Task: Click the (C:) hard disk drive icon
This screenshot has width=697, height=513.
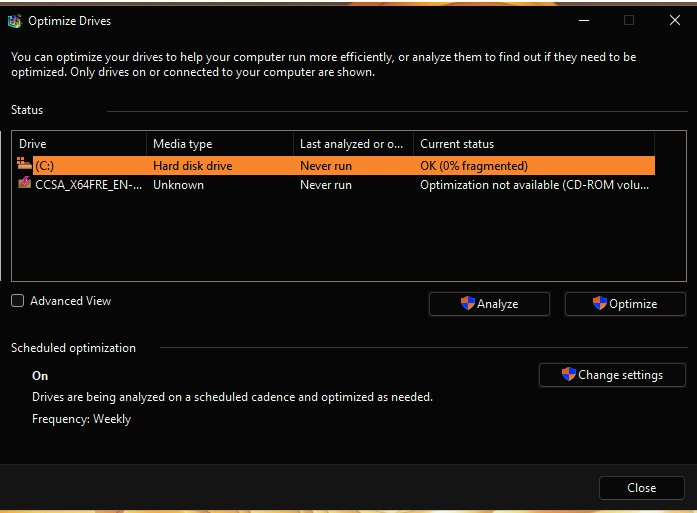Action: (x=24, y=164)
